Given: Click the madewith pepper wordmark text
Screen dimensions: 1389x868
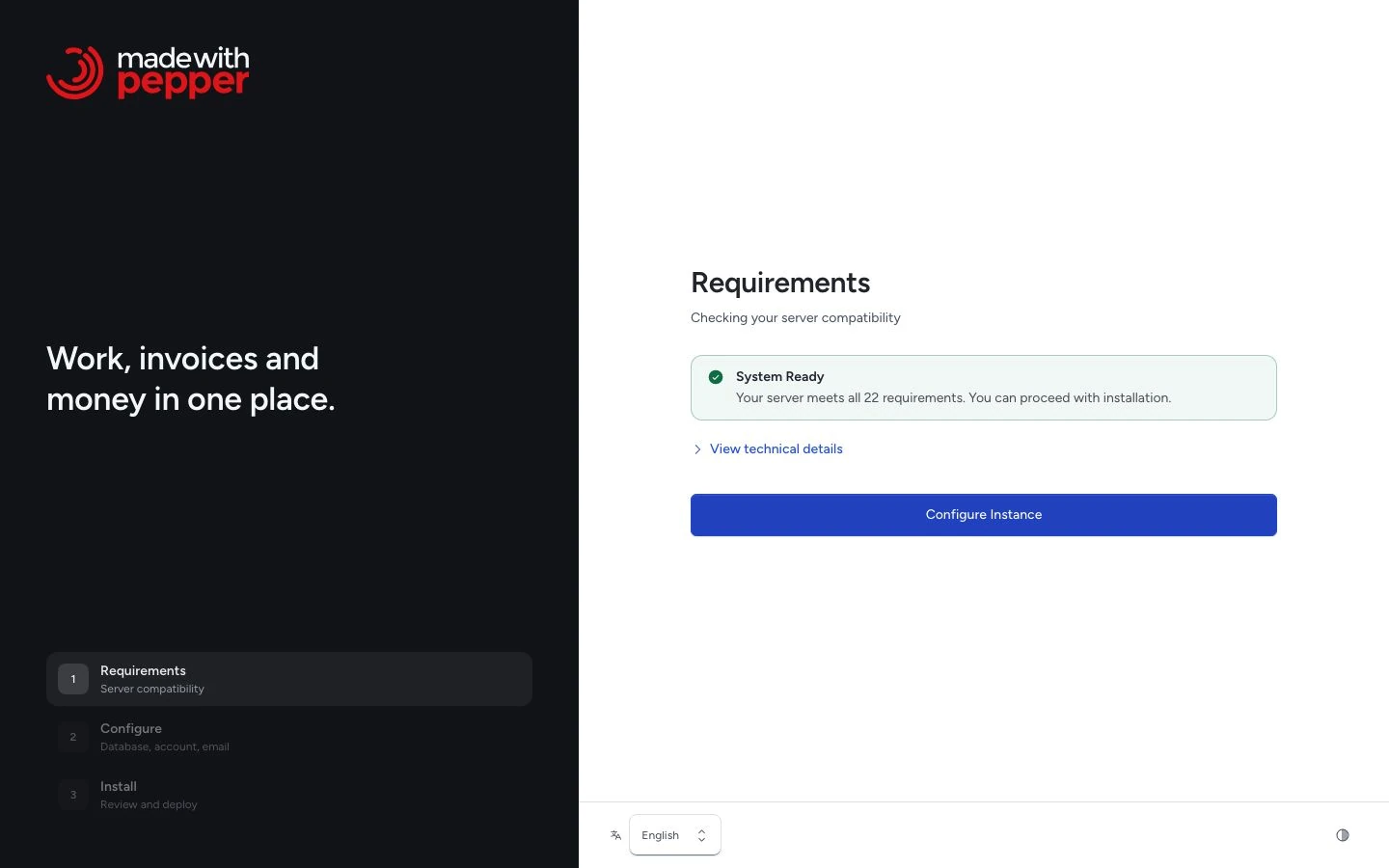Looking at the screenshot, I should [x=183, y=72].
